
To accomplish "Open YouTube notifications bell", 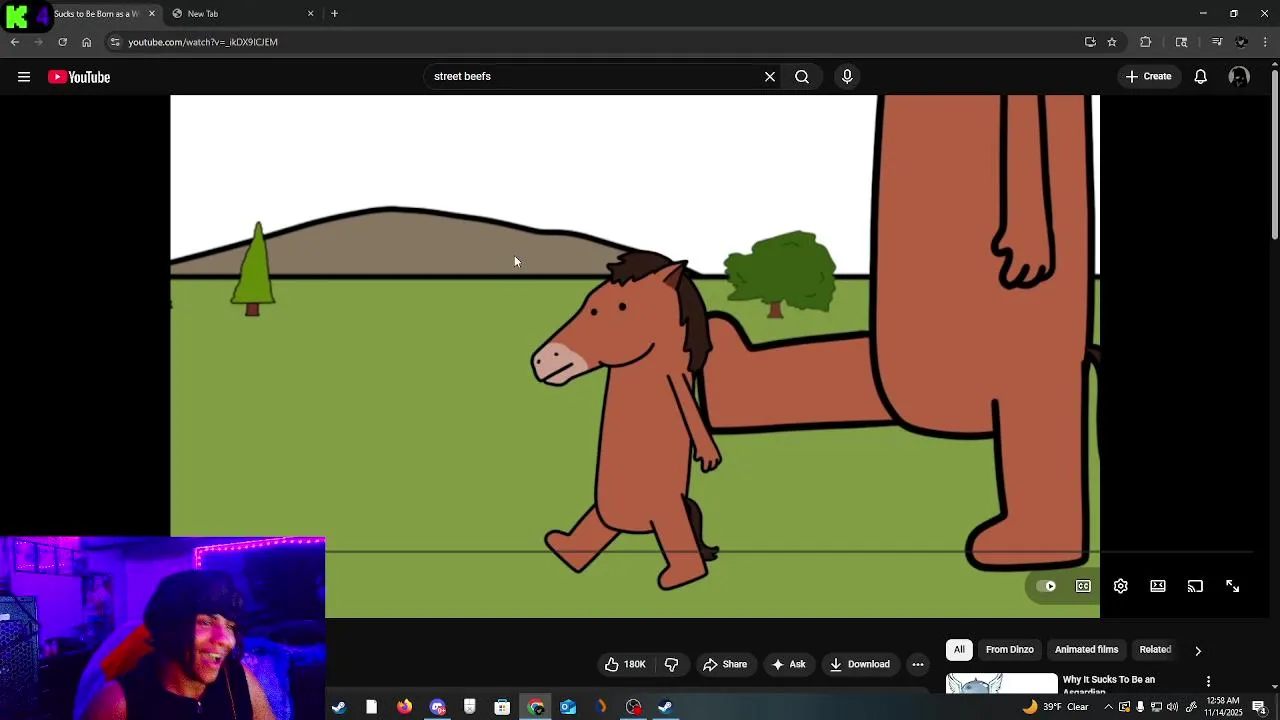I will click(x=1201, y=77).
